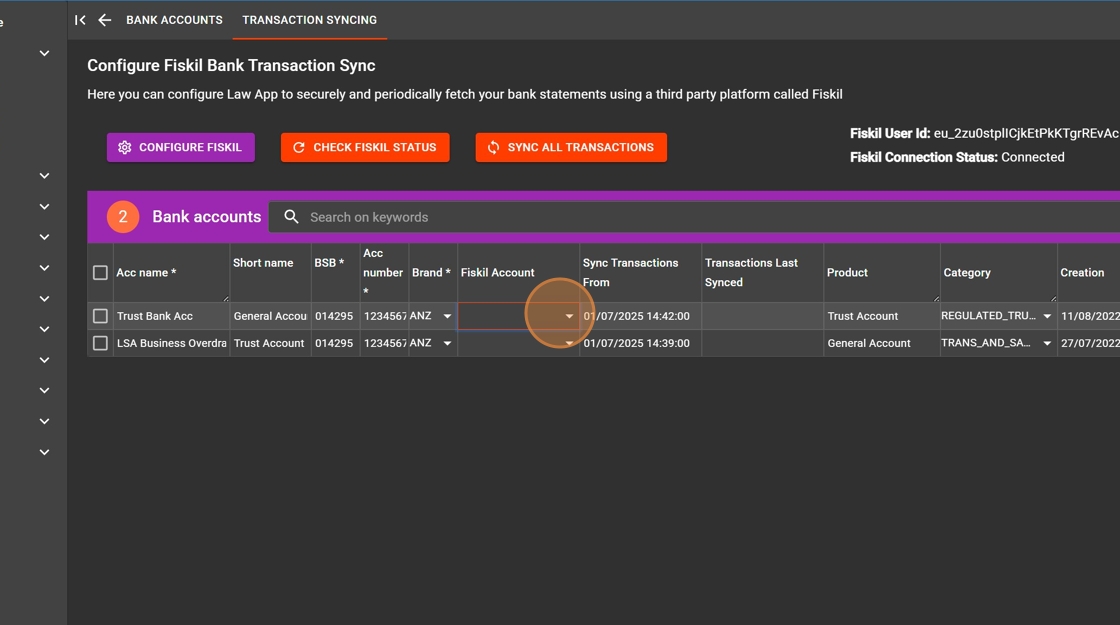This screenshot has width=1120, height=625.
Task: Check the Trust Bank Acc row checkbox
Action: click(x=100, y=316)
